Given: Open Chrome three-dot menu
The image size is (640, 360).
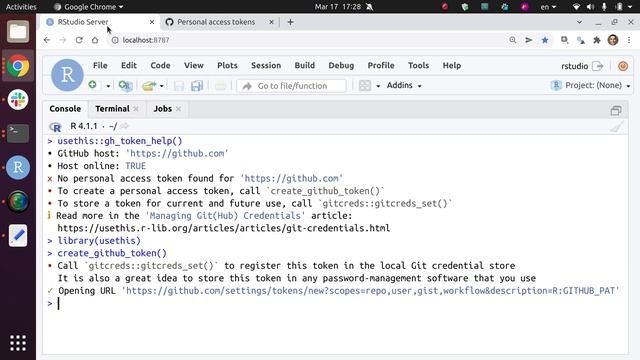Looking at the screenshot, I should coord(629,40).
